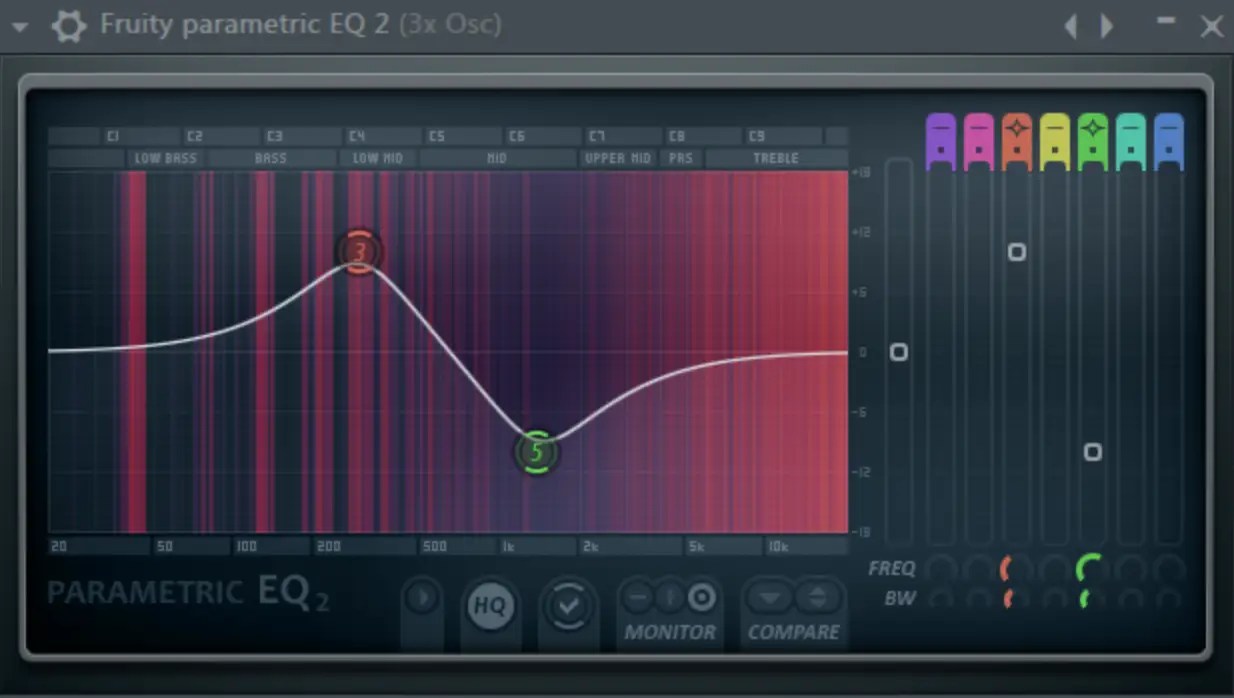Select the purple band 1 shape icon

coord(940,140)
